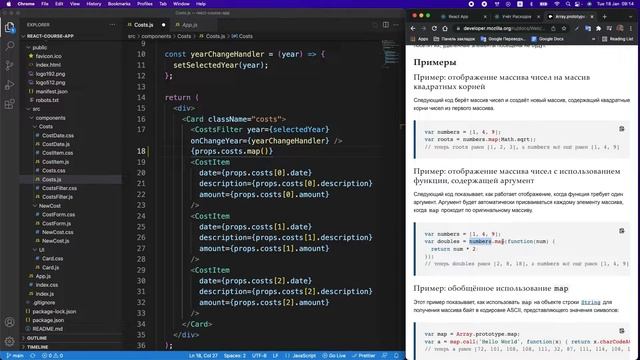Expand the OUTLINE section
The image size is (640, 360).
(x=37, y=338)
